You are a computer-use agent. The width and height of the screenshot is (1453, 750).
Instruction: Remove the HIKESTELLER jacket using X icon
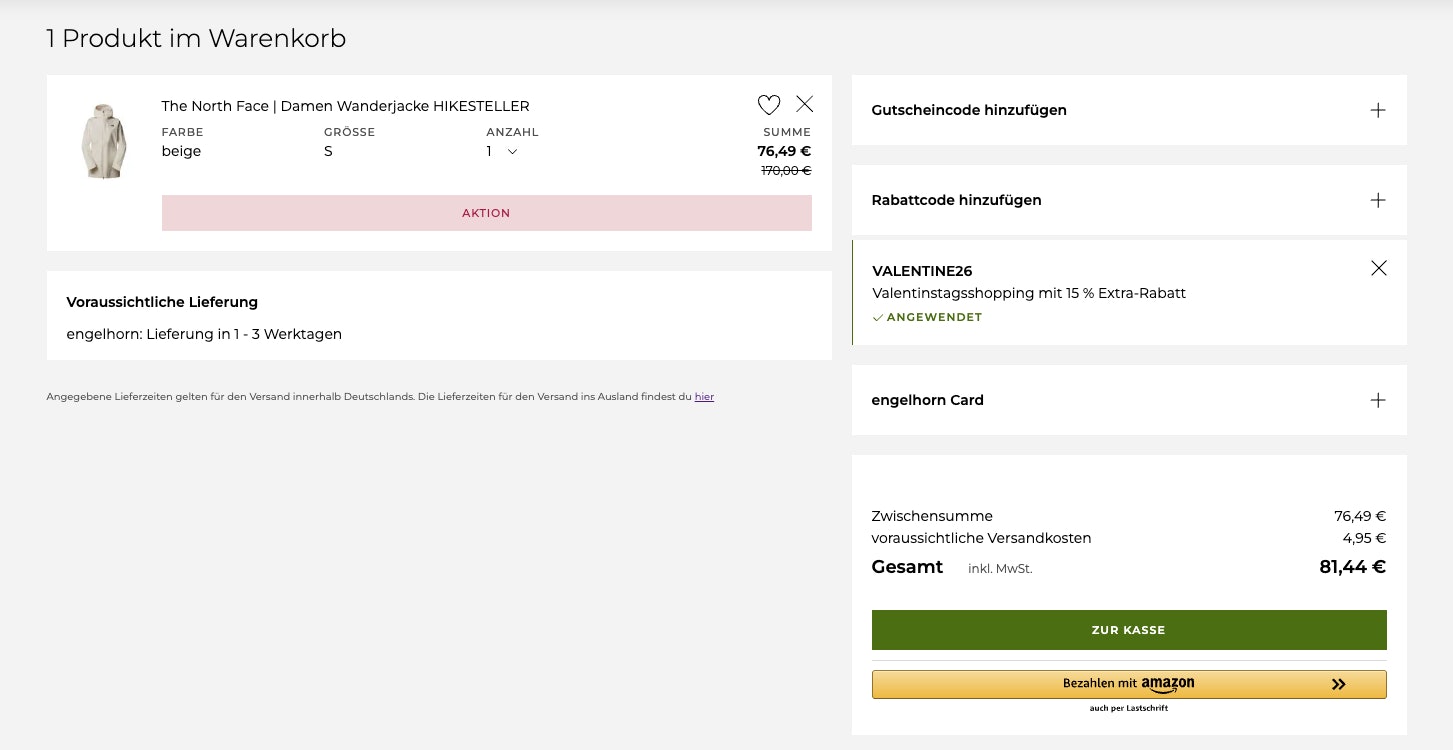(804, 104)
